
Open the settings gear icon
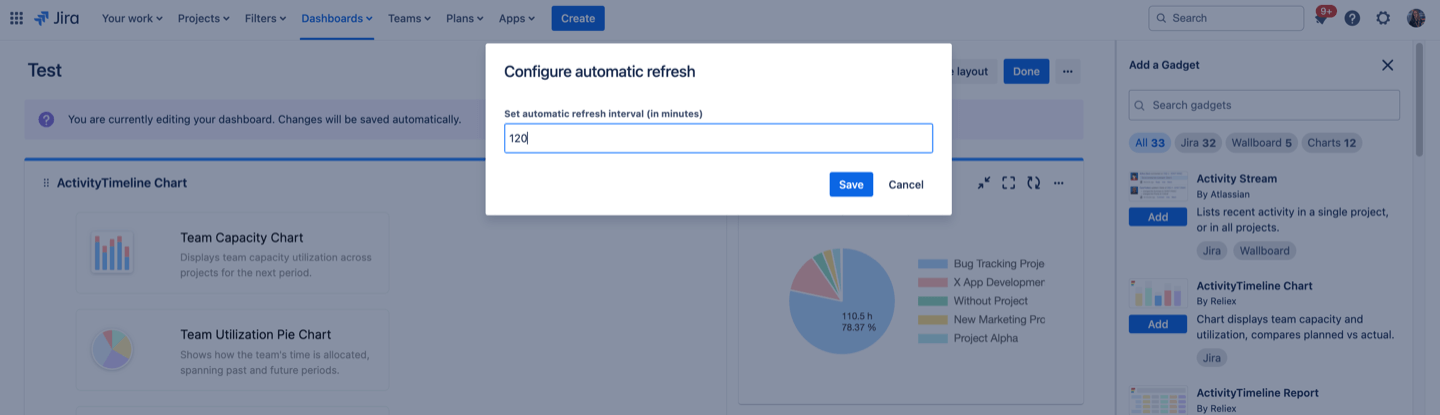[x=1383, y=18]
